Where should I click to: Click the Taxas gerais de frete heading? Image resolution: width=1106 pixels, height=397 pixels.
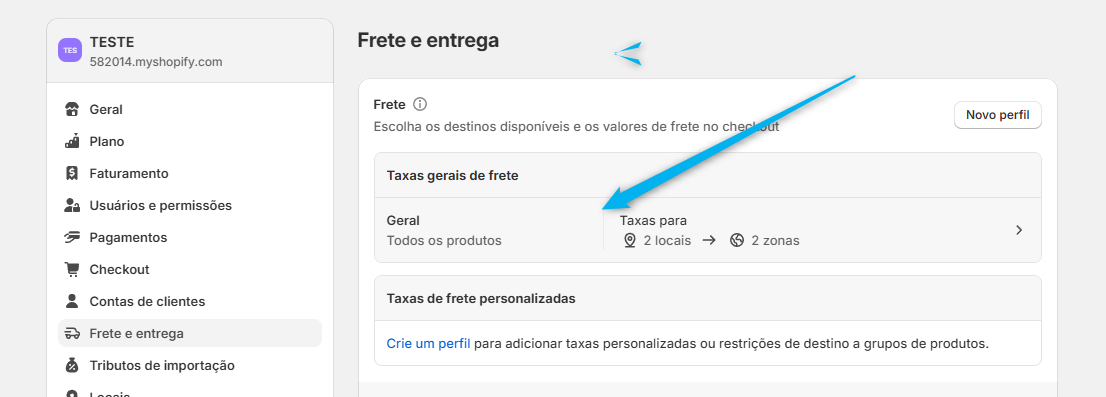click(x=452, y=176)
